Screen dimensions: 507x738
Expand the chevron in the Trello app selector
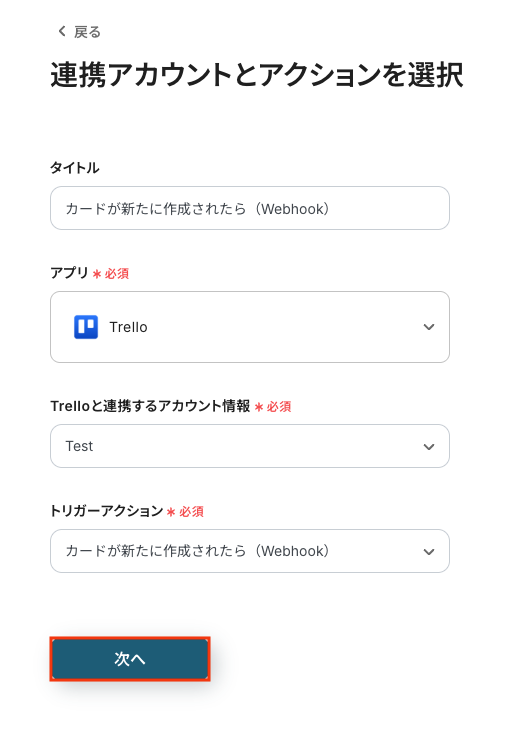[x=428, y=327]
